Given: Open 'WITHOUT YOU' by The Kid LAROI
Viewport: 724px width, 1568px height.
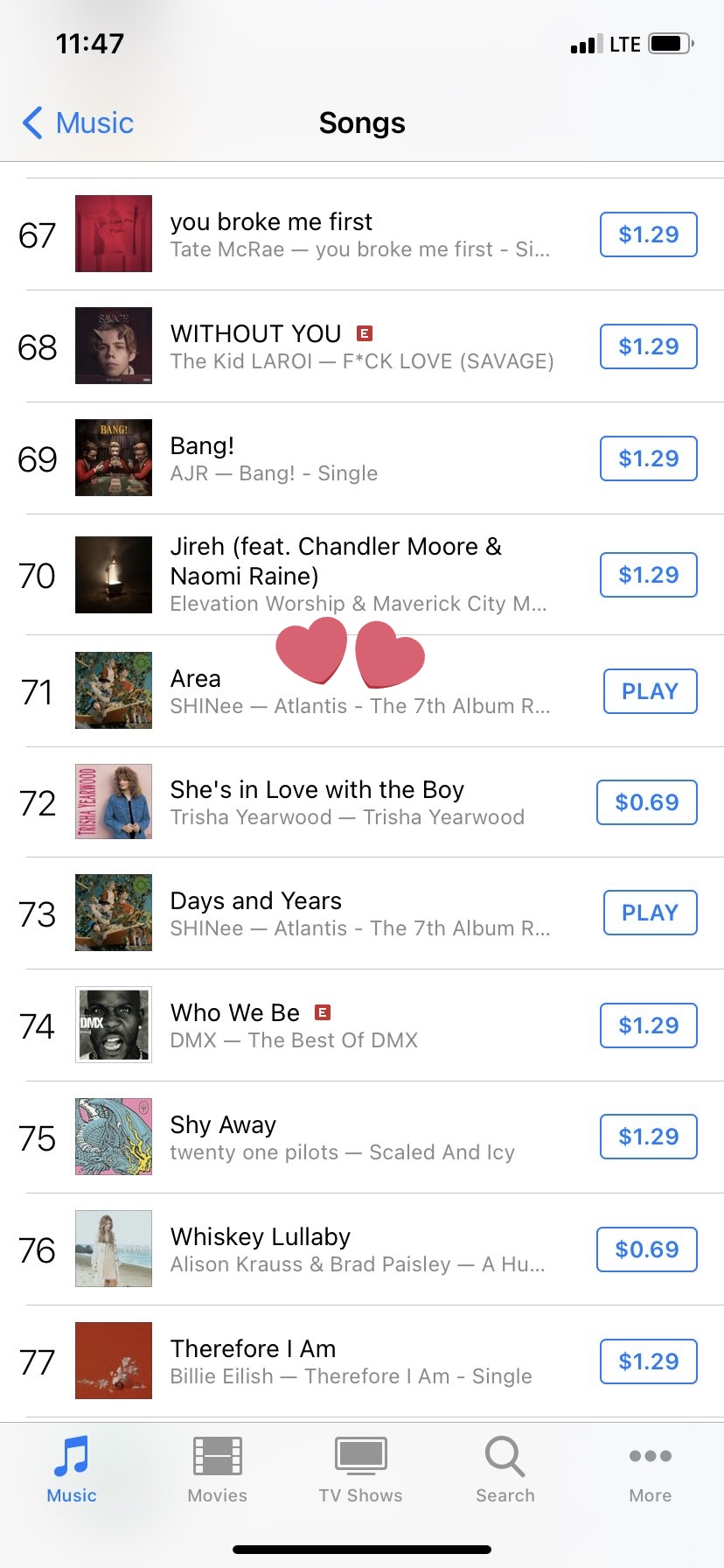Looking at the screenshot, I should tap(255, 334).
